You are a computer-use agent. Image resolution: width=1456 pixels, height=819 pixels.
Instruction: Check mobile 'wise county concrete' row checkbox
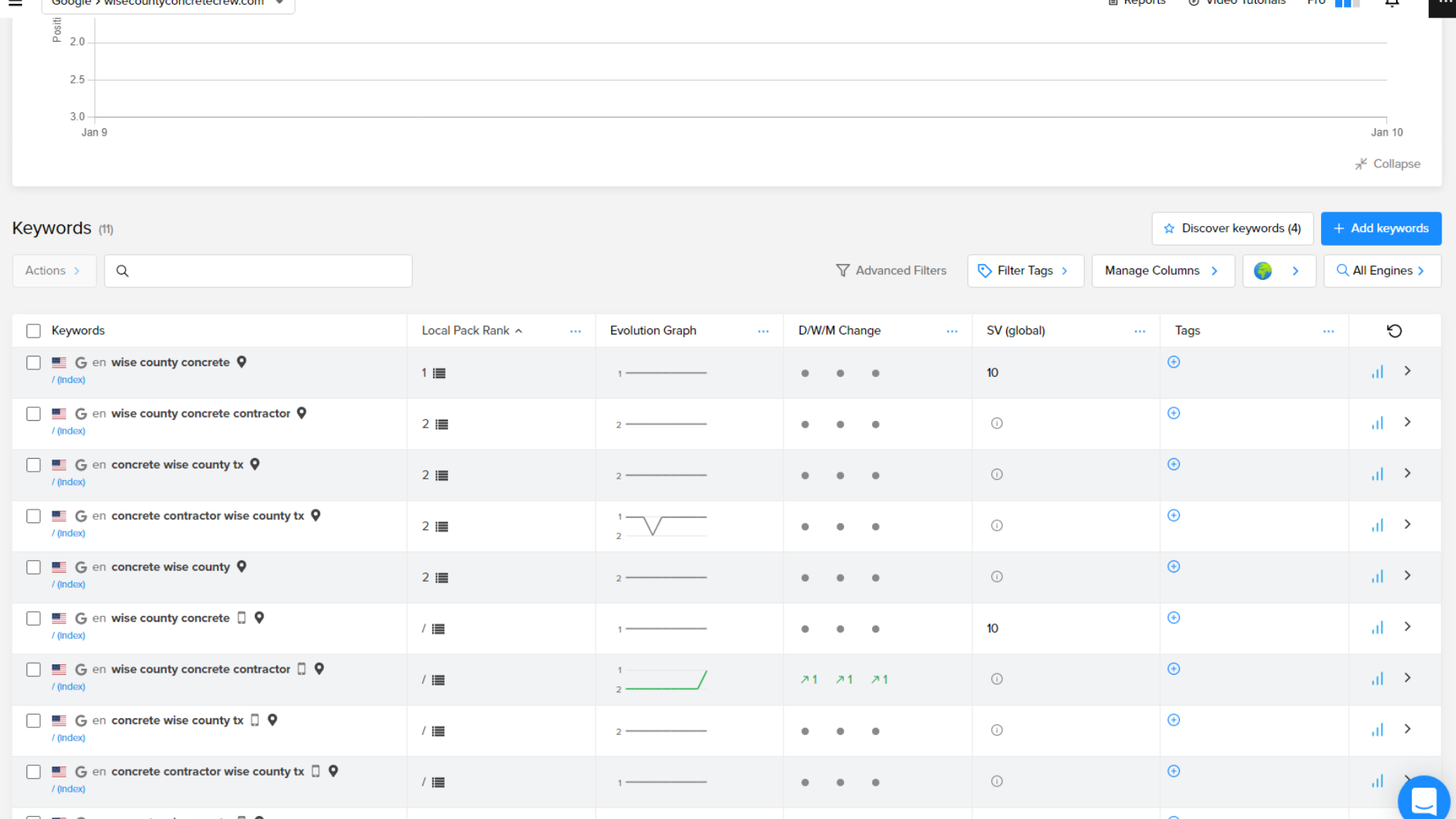[x=33, y=619]
